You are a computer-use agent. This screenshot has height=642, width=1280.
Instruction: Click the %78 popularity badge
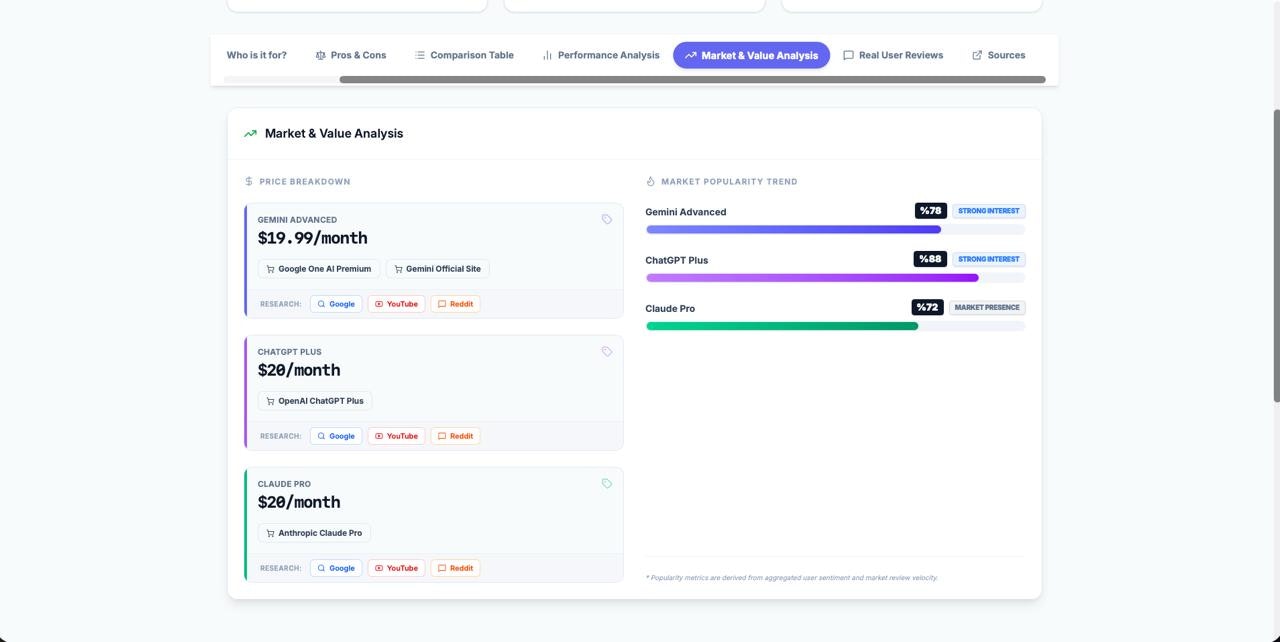tap(931, 211)
